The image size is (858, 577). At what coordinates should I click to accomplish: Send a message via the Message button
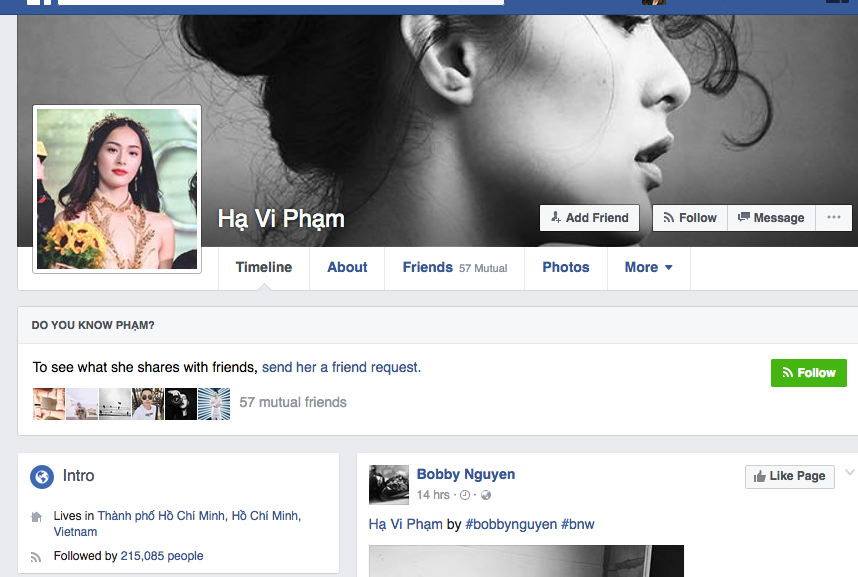click(x=770, y=218)
